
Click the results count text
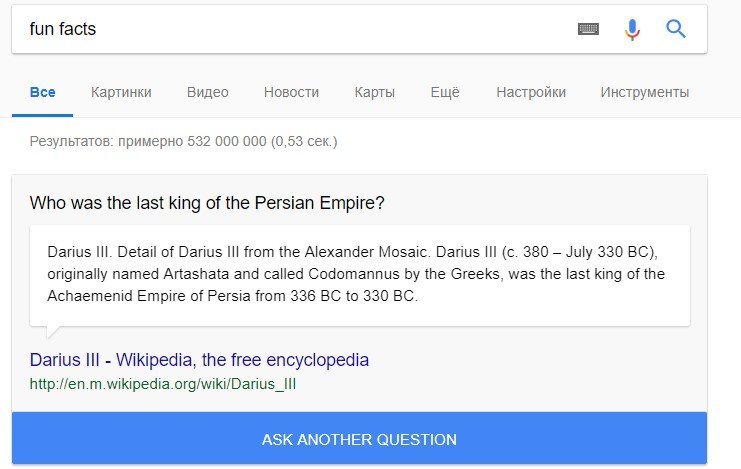coord(183,142)
